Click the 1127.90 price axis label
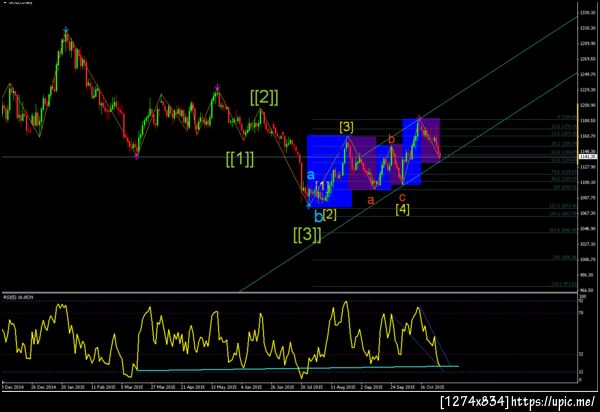 tap(588, 167)
